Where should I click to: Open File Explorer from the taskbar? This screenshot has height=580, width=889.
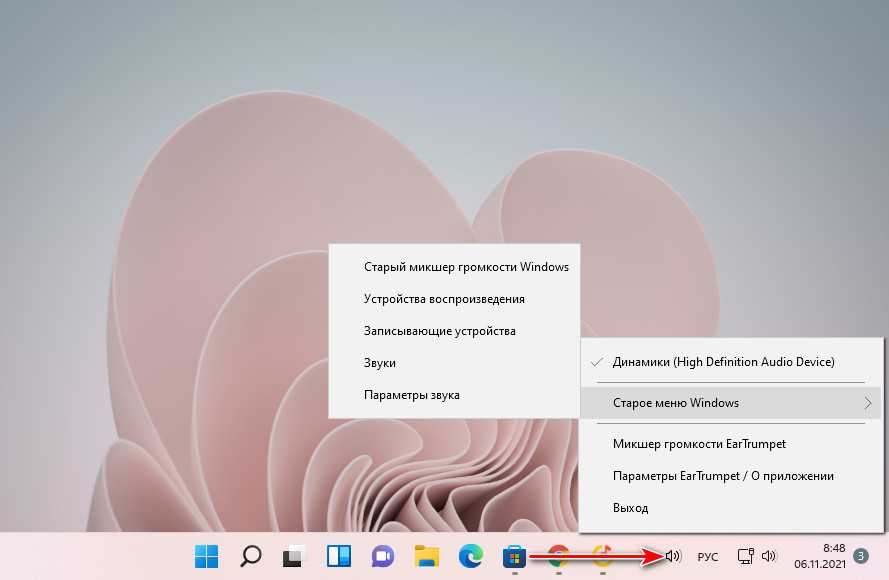(427, 556)
